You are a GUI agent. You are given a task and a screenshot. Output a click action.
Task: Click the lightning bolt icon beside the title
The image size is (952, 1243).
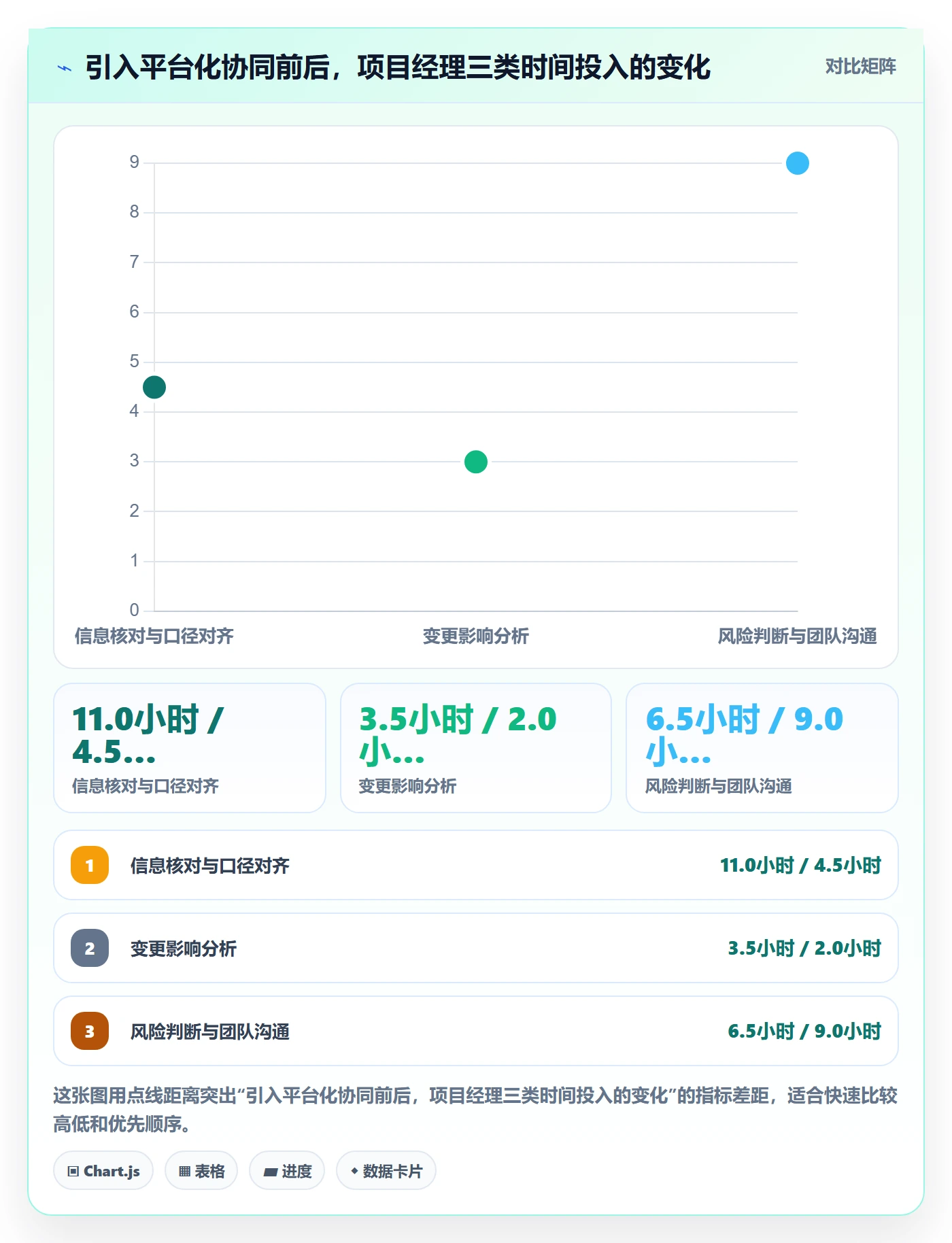[x=65, y=68]
